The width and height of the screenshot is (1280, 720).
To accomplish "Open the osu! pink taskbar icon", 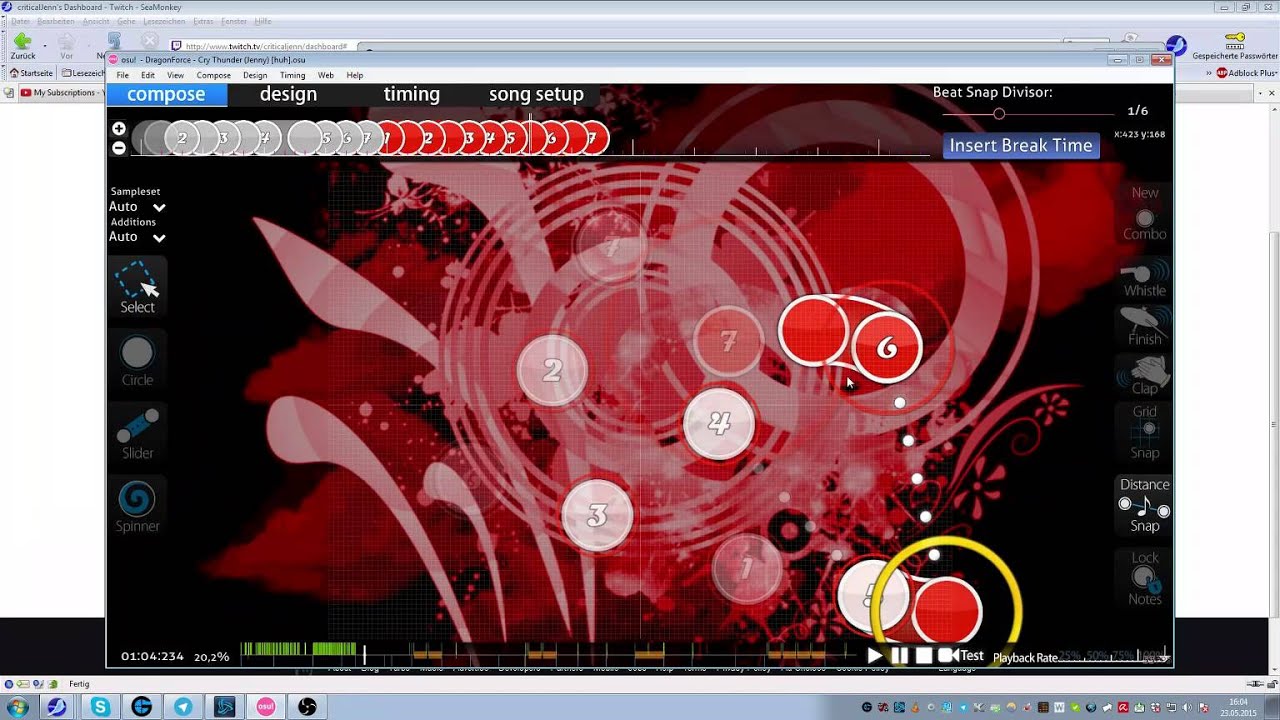I will click(266, 707).
